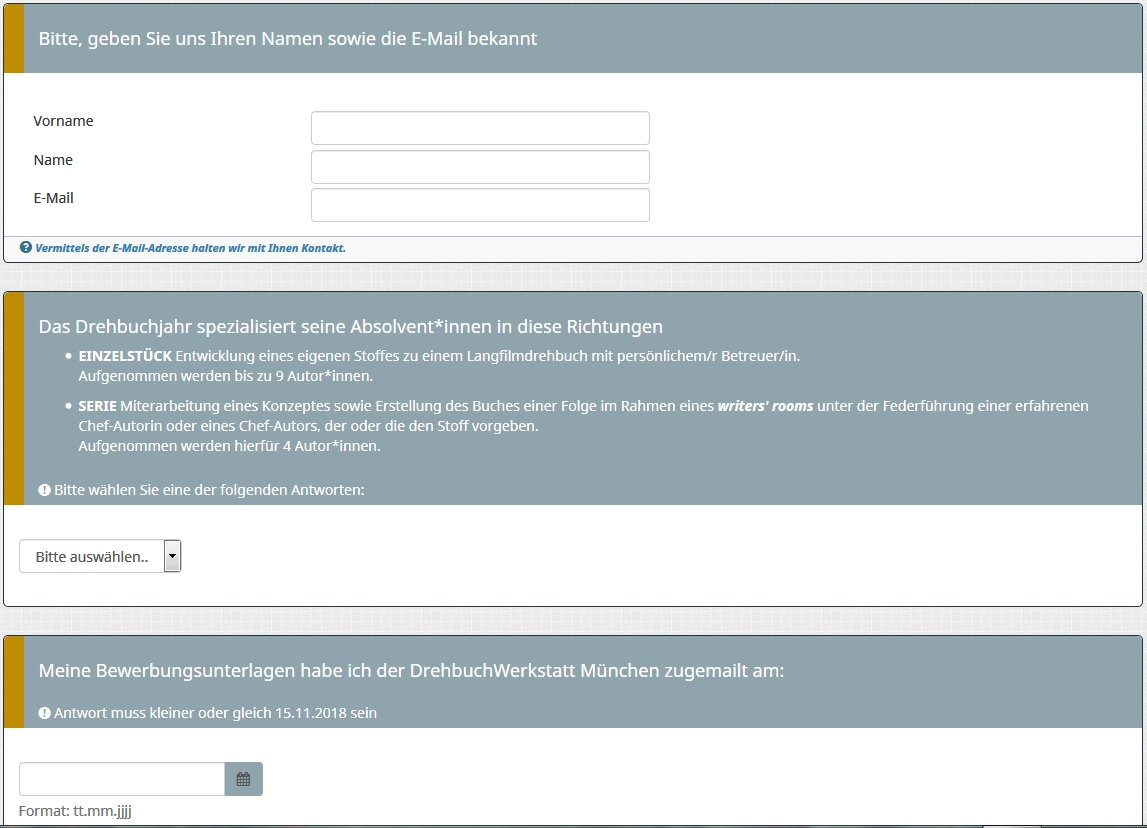The image size is (1147, 828).
Task: Click the bold 'EINZELSTÜCK' text
Action: 125,355
